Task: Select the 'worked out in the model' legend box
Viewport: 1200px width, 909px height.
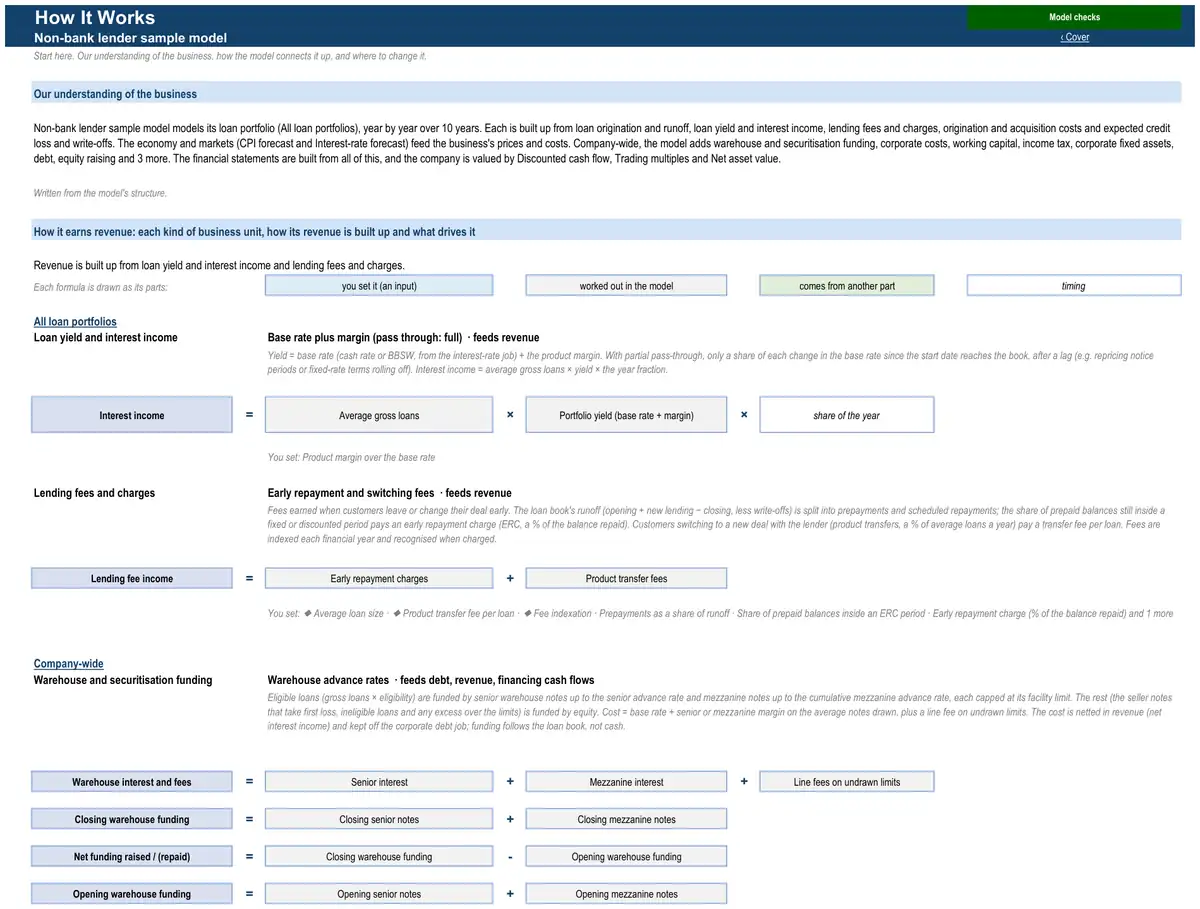Action: 626,286
